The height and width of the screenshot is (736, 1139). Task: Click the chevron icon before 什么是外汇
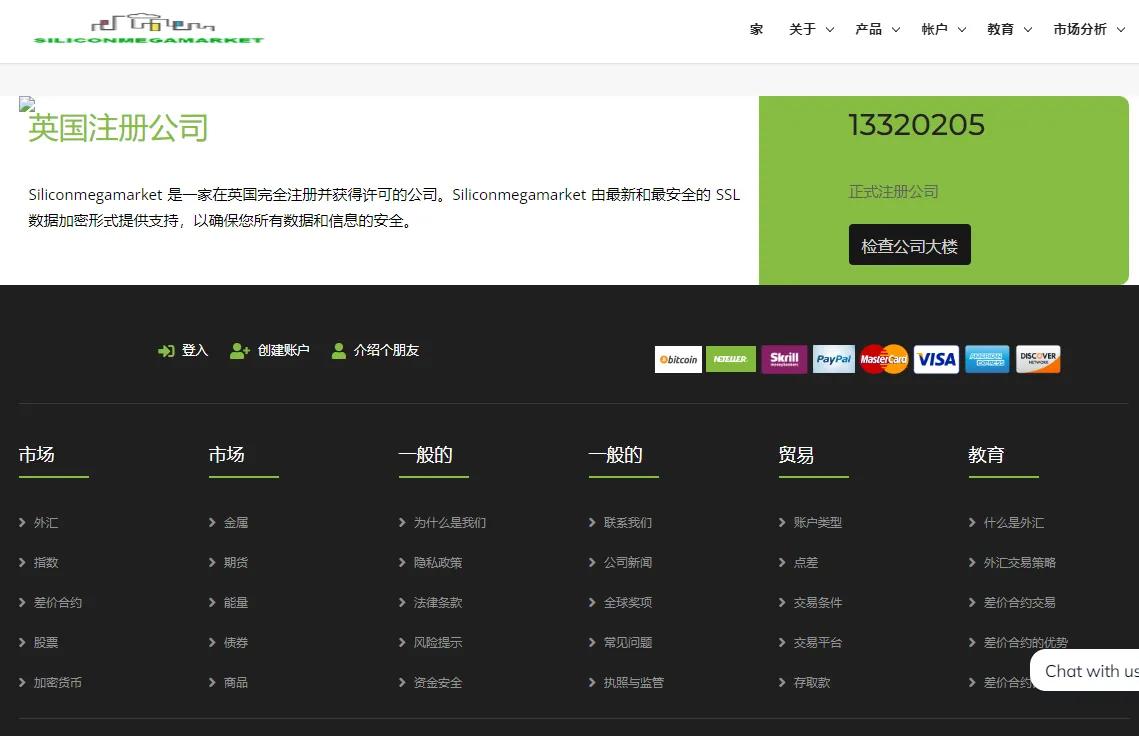pyautogui.click(x=972, y=522)
